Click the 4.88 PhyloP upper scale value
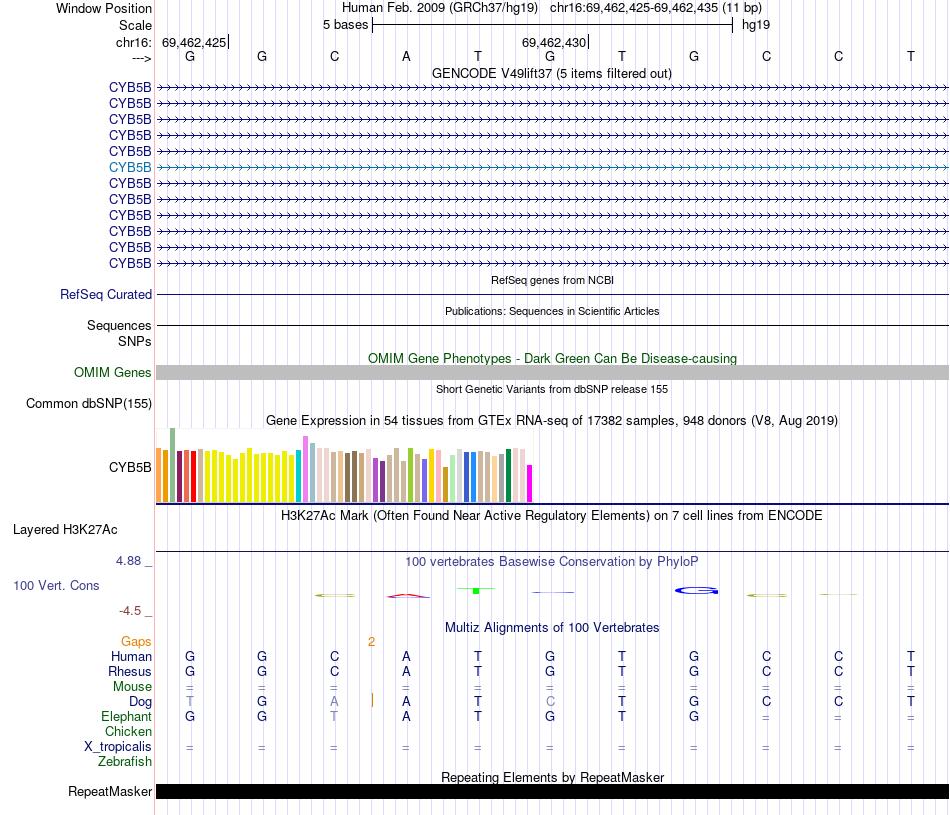The image size is (950, 815). [x=128, y=561]
